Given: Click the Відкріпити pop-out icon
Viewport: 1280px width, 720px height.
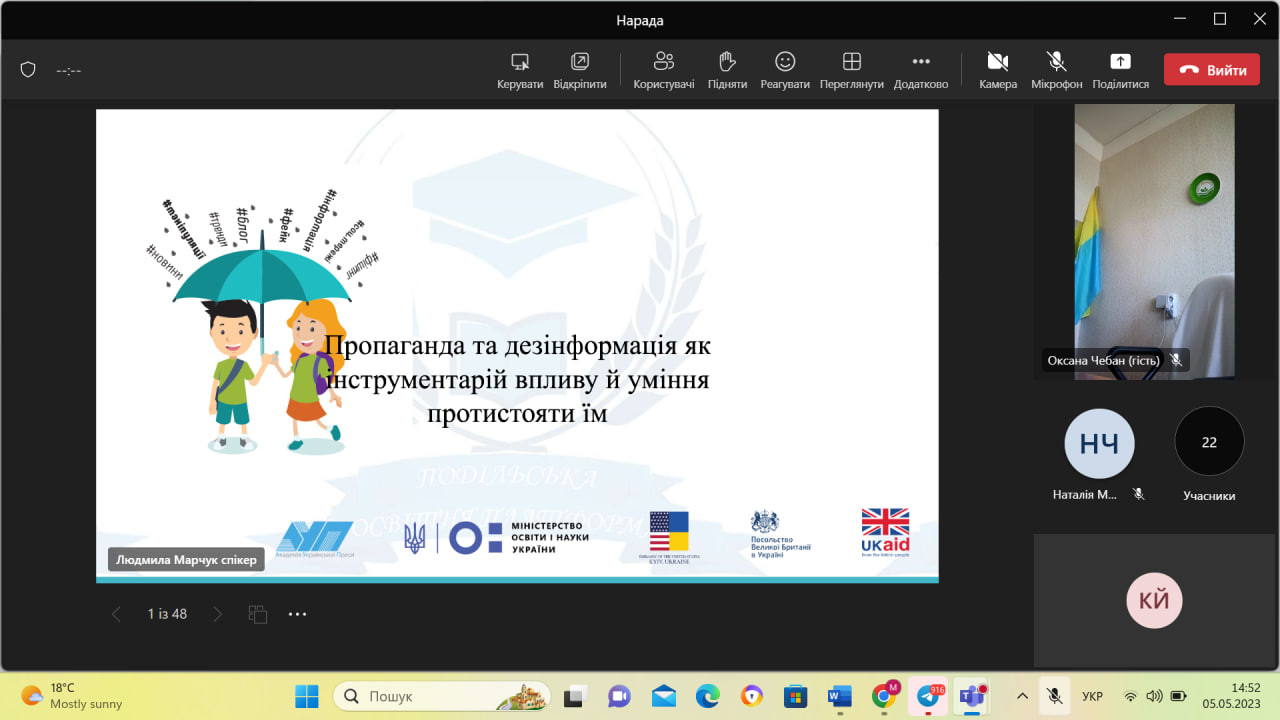Looking at the screenshot, I should coord(579,62).
